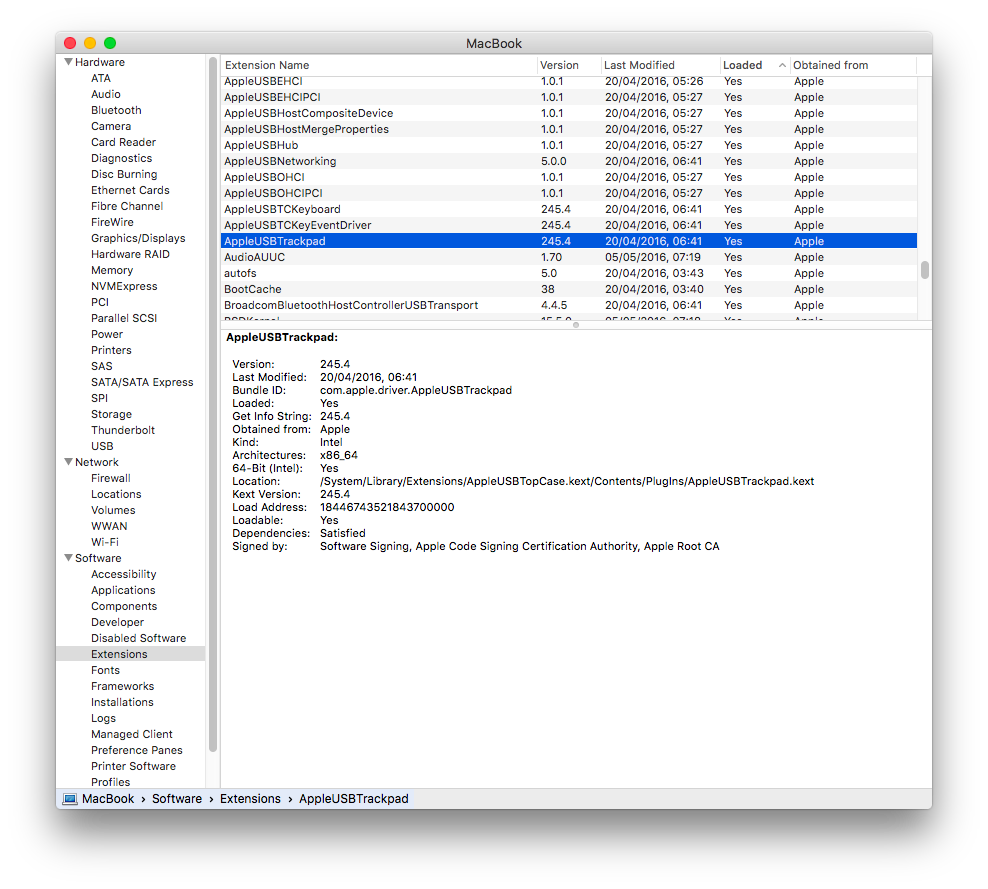Select AppleUSBHub extension row
The image size is (988, 889).
tap(569, 145)
